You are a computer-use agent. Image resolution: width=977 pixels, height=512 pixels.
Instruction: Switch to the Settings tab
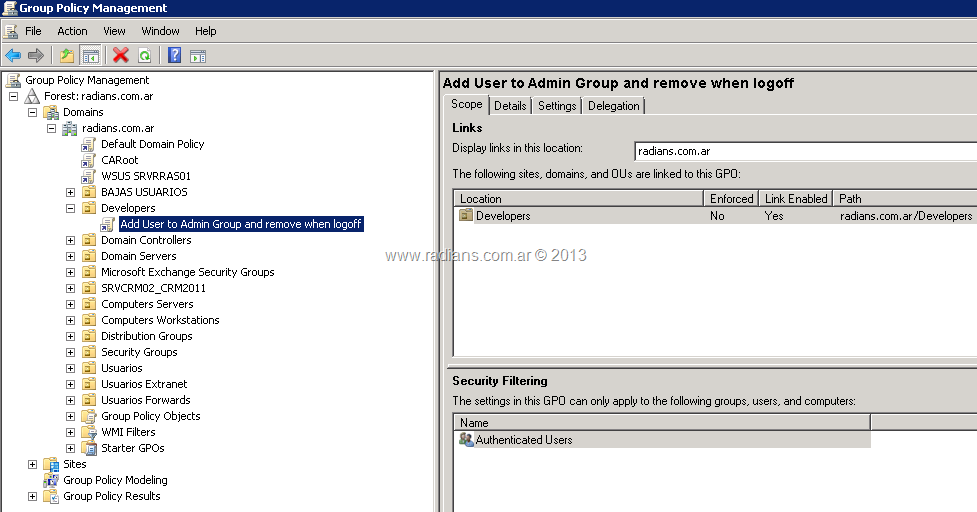[557, 106]
